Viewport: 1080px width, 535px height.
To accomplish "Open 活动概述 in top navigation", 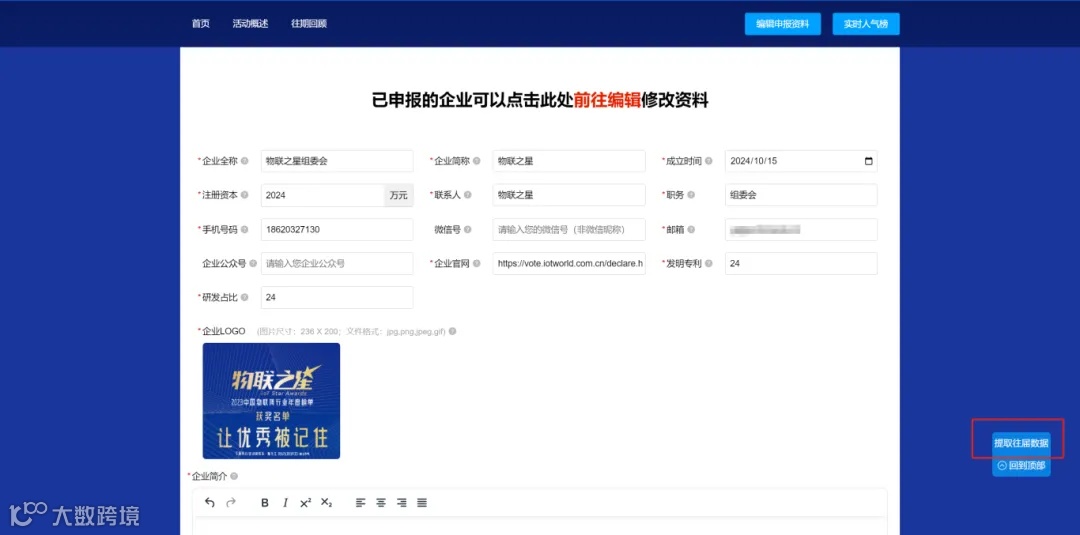I will (x=250, y=23).
